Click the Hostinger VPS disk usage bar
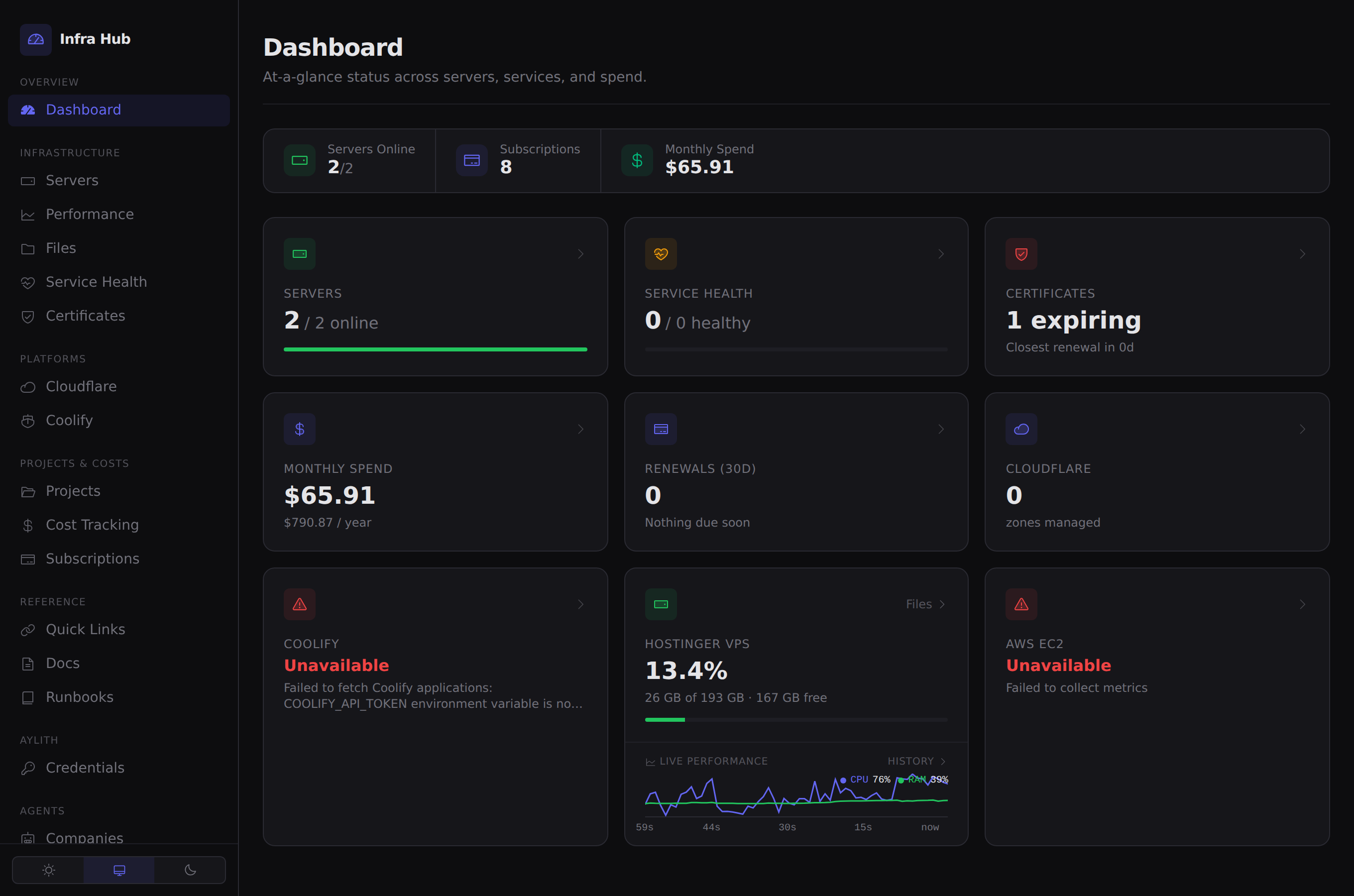Screen dimensions: 1354x896 (796, 720)
